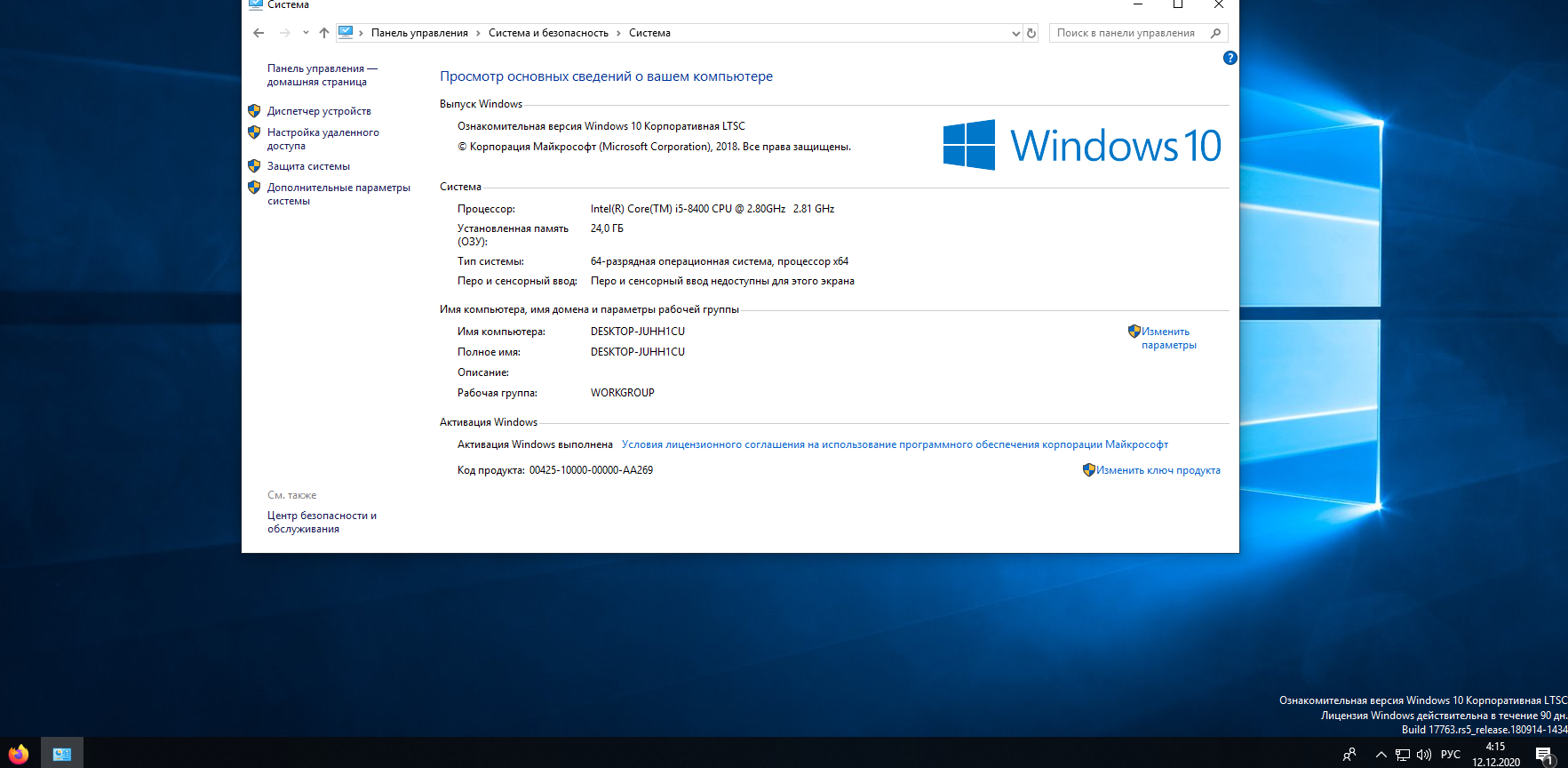Expand chevron before Панель управления breadcrumb
Screen dimensions: 1568x768
361,33
